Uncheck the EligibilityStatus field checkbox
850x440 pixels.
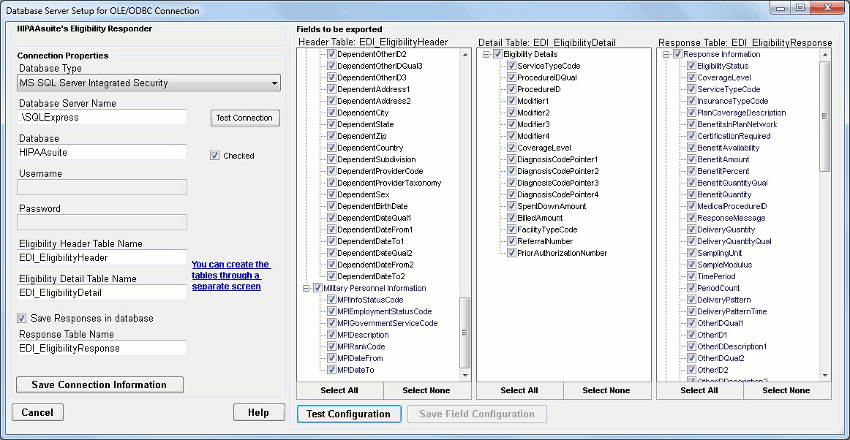[690, 65]
